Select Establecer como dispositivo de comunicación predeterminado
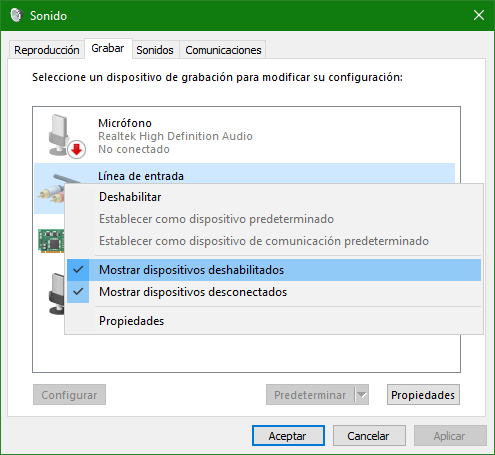The height and width of the screenshot is (455, 495). pyautogui.click(x=274, y=241)
